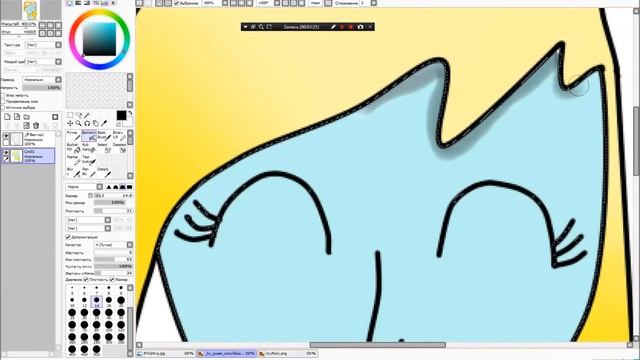The image size is (640, 360).
Task: Toggle visibility of the selected lower layer
Action: [6, 153]
